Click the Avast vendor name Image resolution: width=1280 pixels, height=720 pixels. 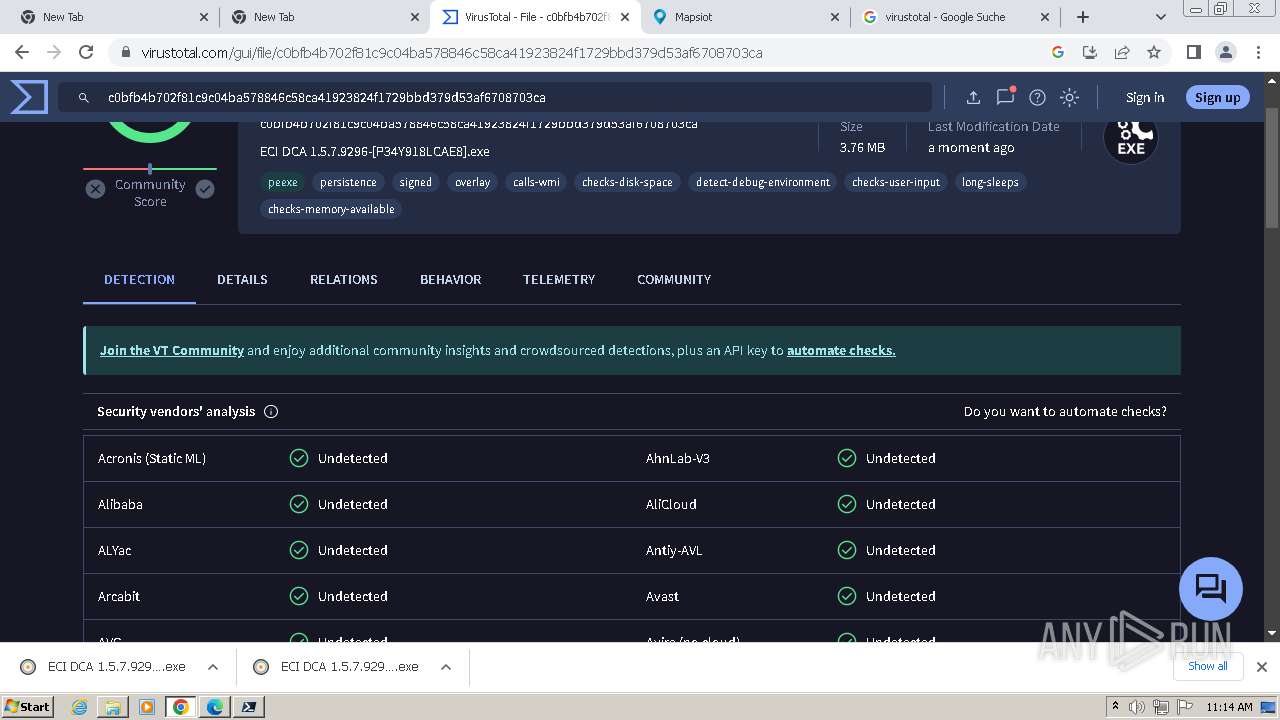(x=662, y=596)
